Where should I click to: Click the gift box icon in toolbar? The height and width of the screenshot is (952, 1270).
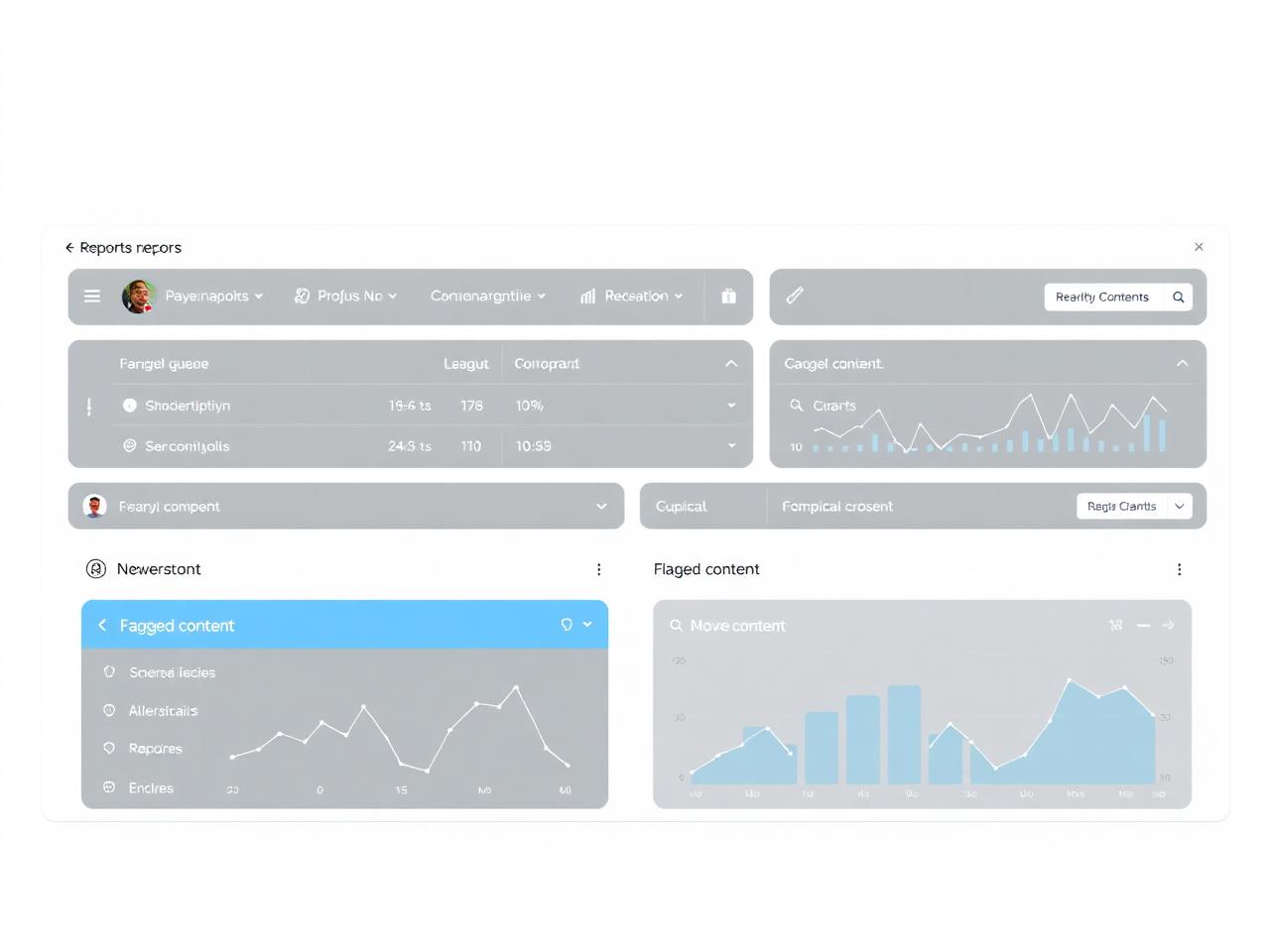(729, 297)
